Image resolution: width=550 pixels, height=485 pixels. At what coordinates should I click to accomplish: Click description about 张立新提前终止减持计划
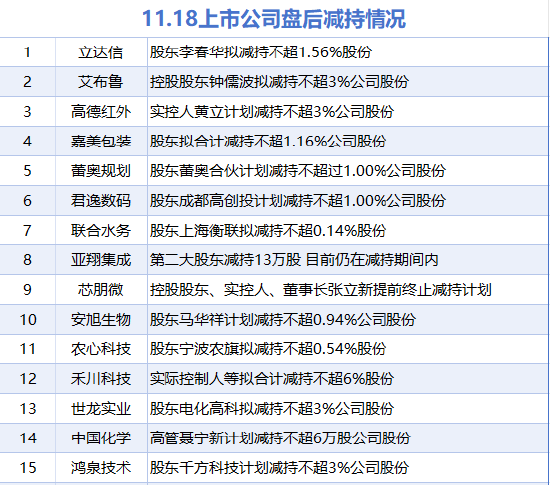tap(321, 290)
